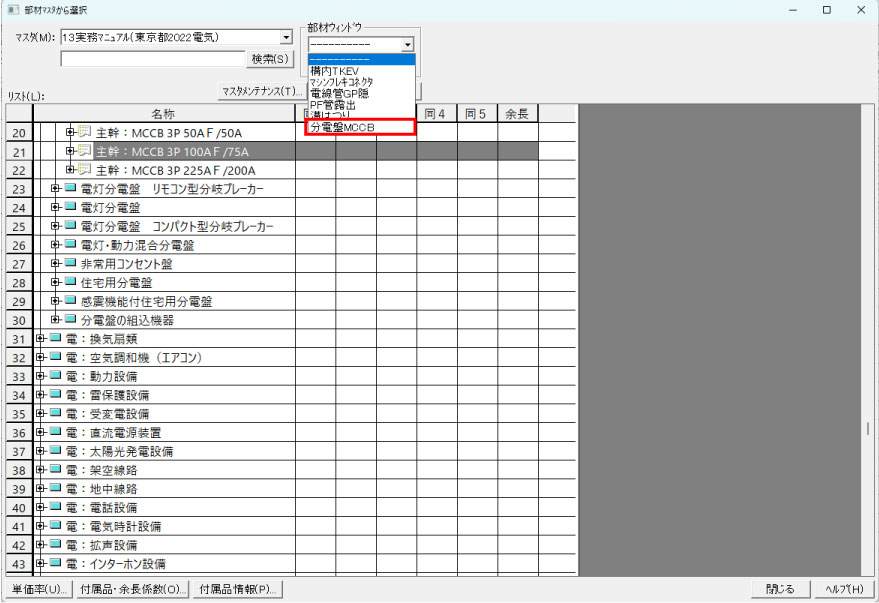Click the folder icon of 電：拡声設備
The height and width of the screenshot is (603, 879).
55,544
